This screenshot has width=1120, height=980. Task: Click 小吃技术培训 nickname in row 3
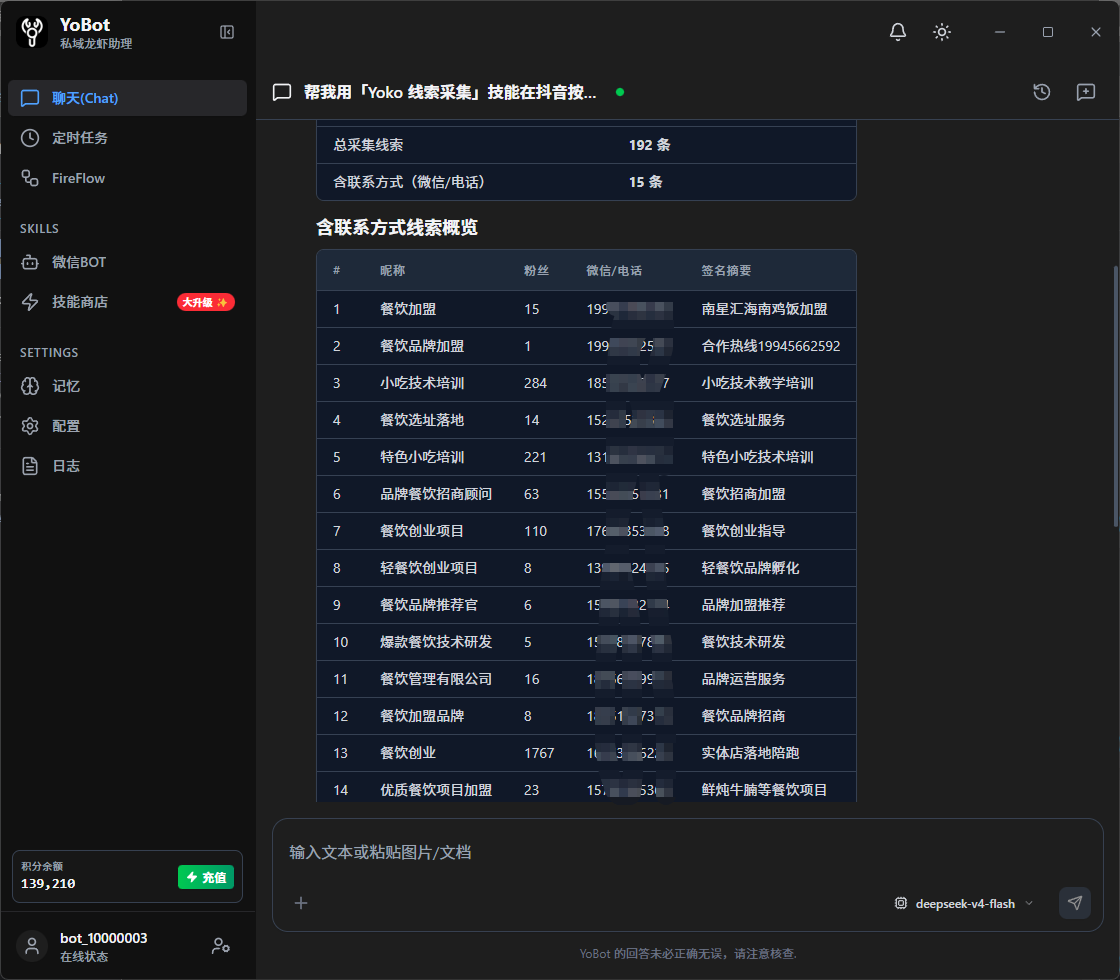pos(422,384)
